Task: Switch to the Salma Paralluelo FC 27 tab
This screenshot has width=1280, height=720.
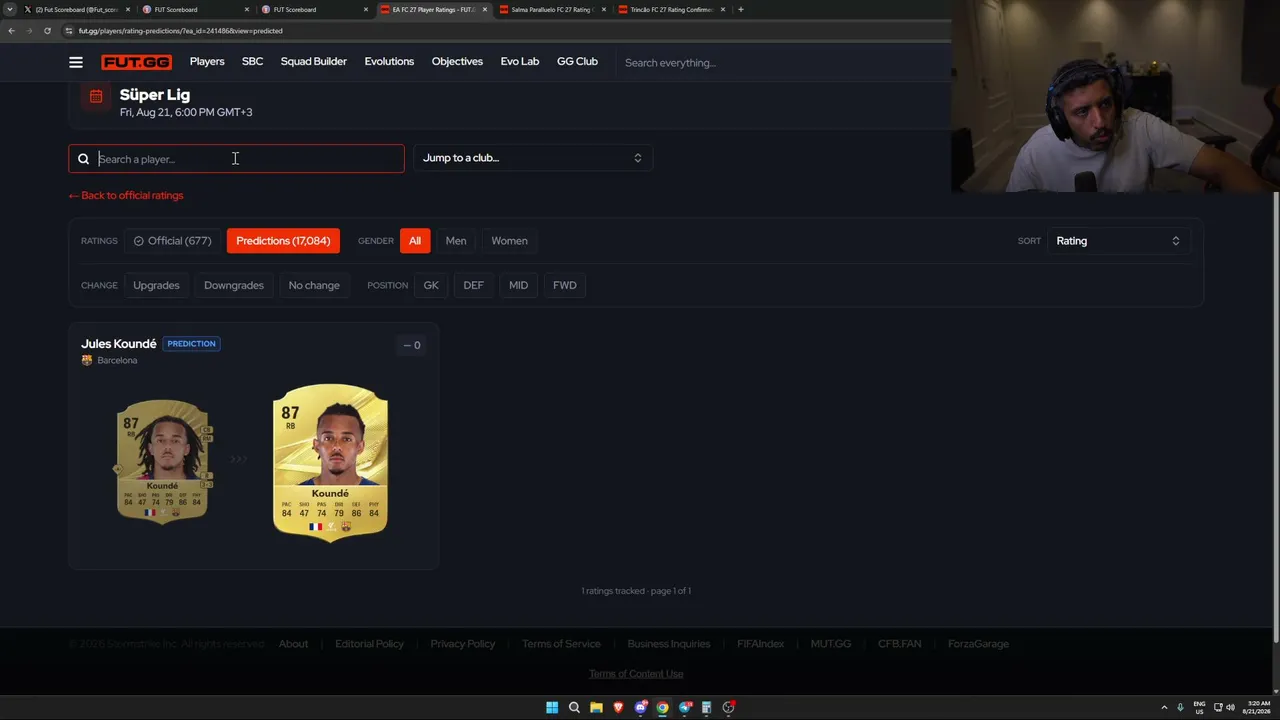Action: click(550, 10)
